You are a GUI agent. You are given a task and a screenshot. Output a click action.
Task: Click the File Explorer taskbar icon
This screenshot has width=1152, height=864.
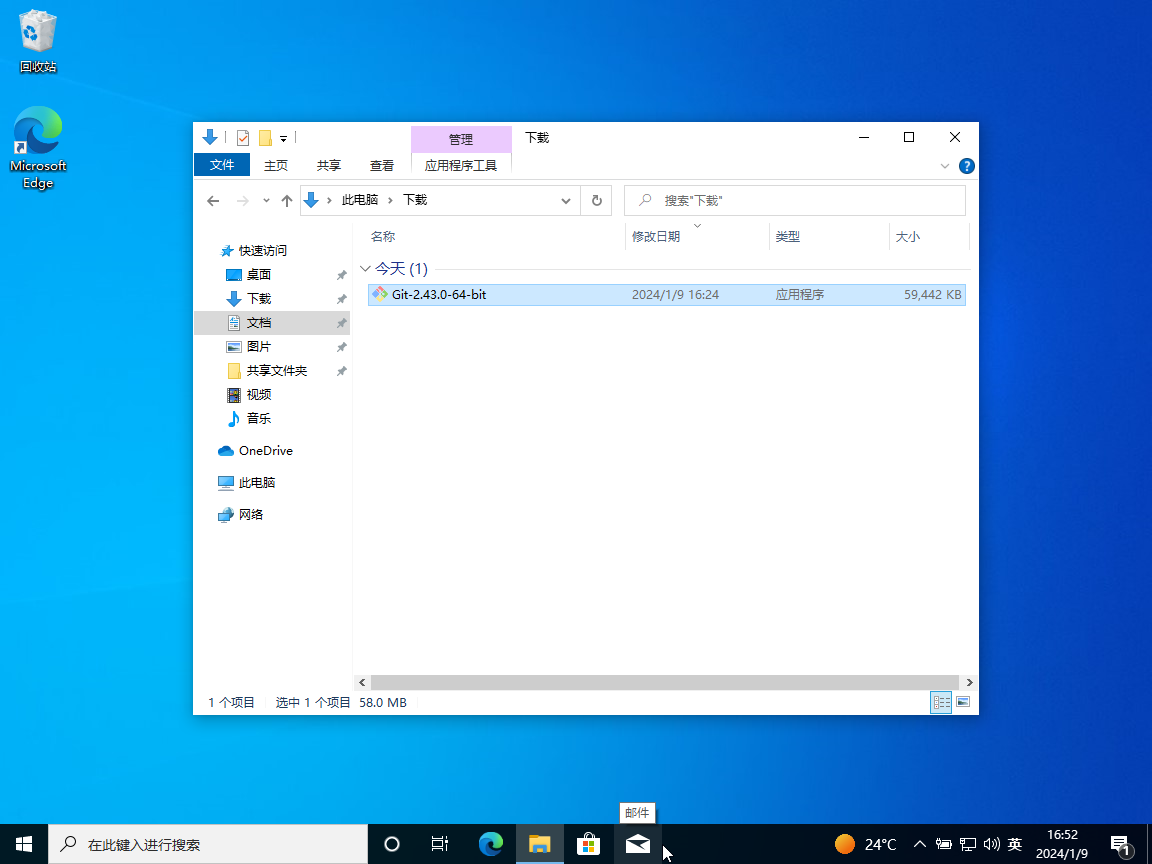pos(539,844)
